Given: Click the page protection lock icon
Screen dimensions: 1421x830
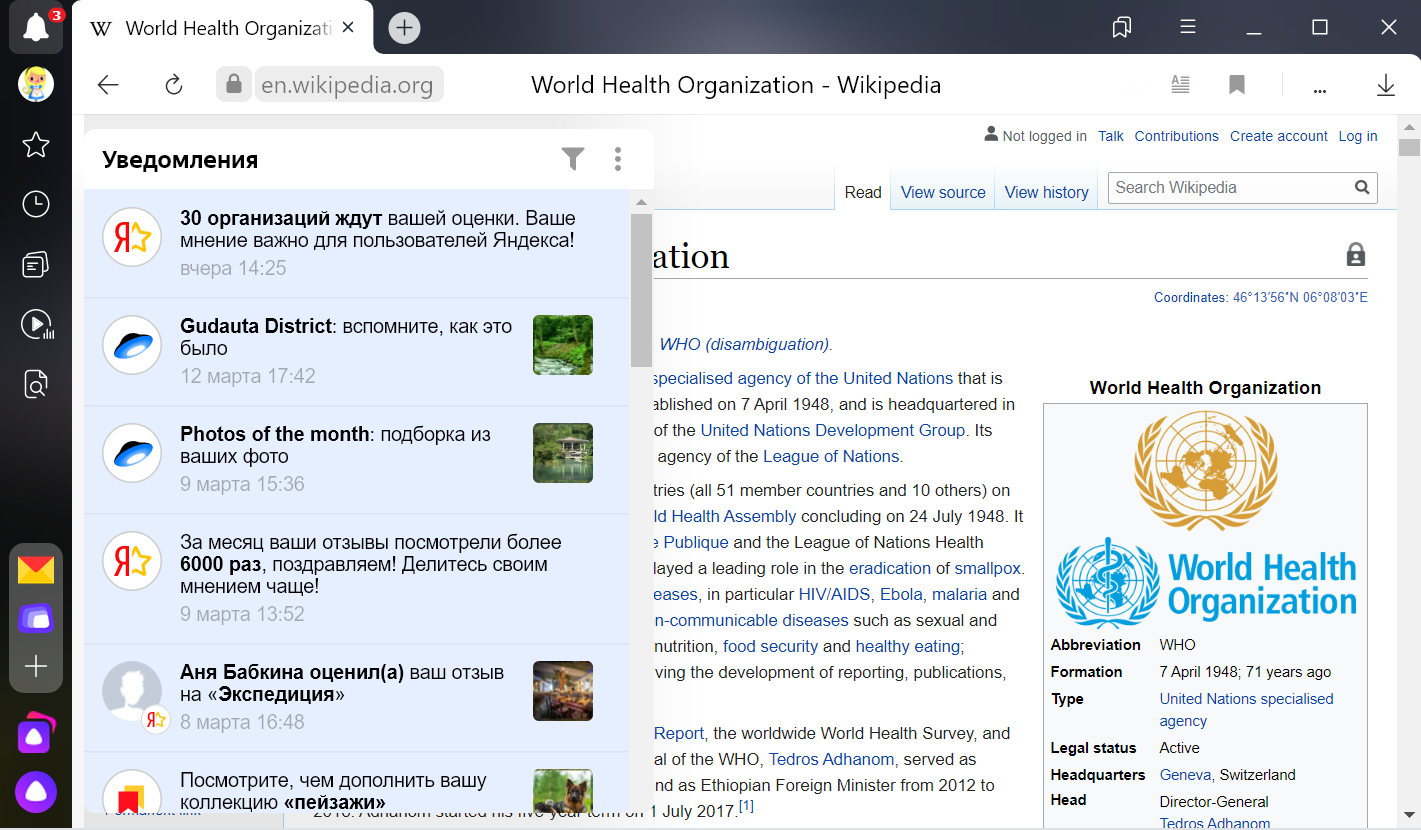Looking at the screenshot, I should pyautogui.click(x=1356, y=254).
